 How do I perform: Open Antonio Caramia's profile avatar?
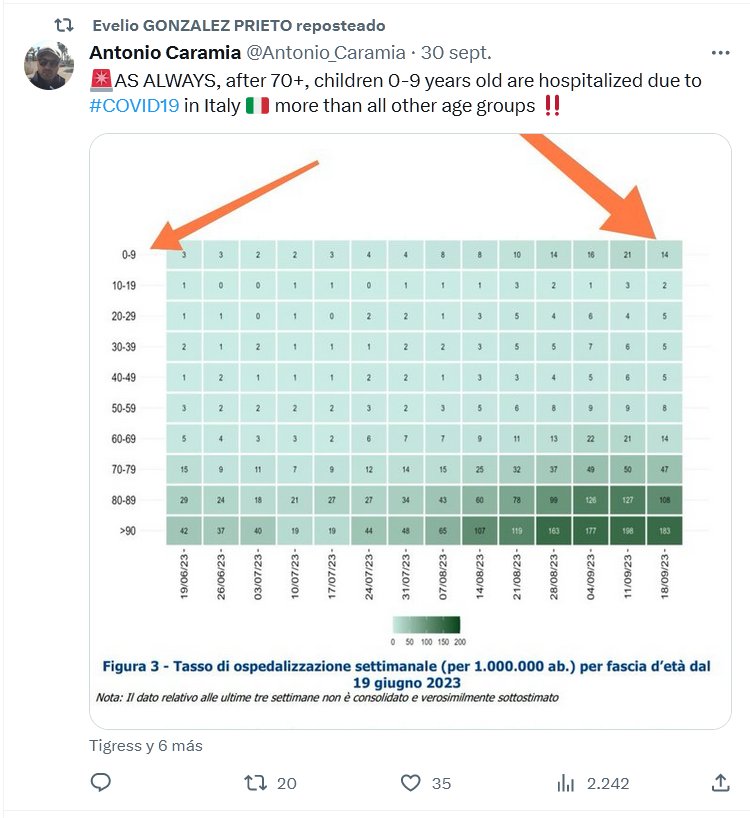pos(49,67)
